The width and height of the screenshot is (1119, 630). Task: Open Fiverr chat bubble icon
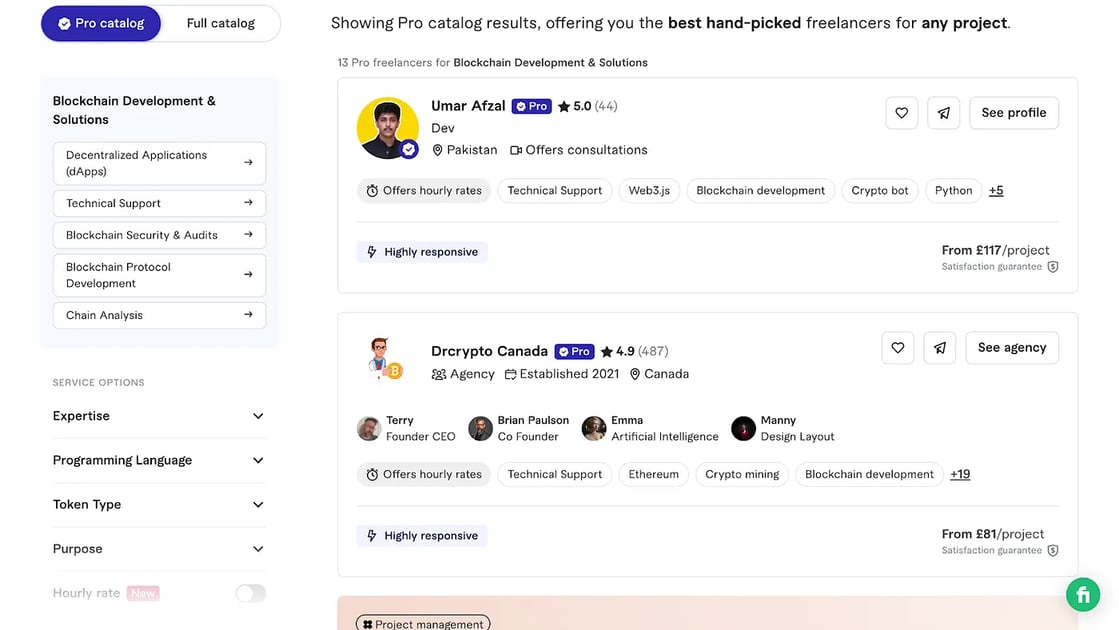[1083, 594]
